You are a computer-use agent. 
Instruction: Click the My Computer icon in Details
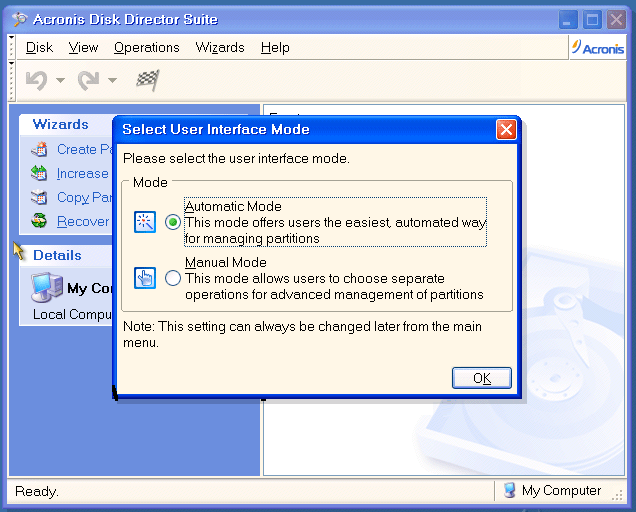46,288
